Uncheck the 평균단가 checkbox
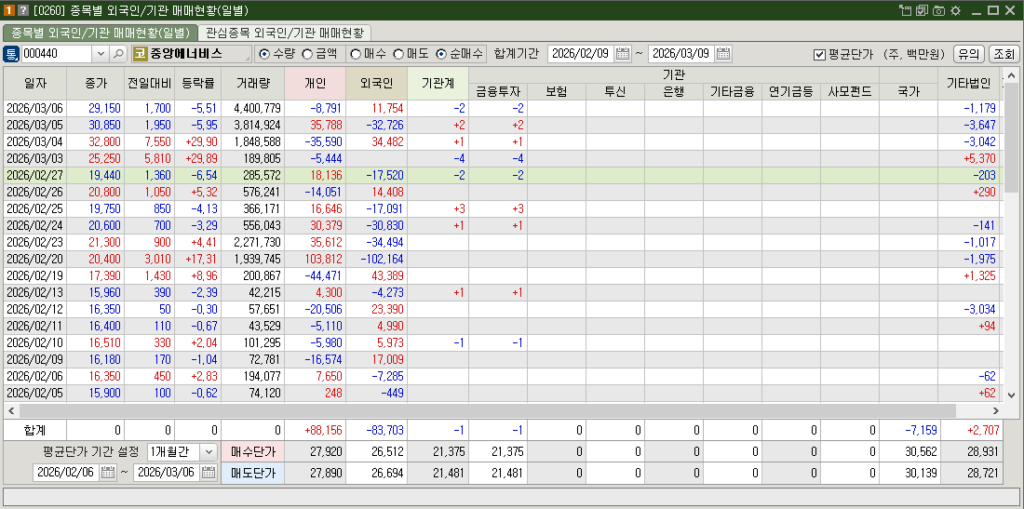This screenshot has height=509, width=1024. (819, 54)
